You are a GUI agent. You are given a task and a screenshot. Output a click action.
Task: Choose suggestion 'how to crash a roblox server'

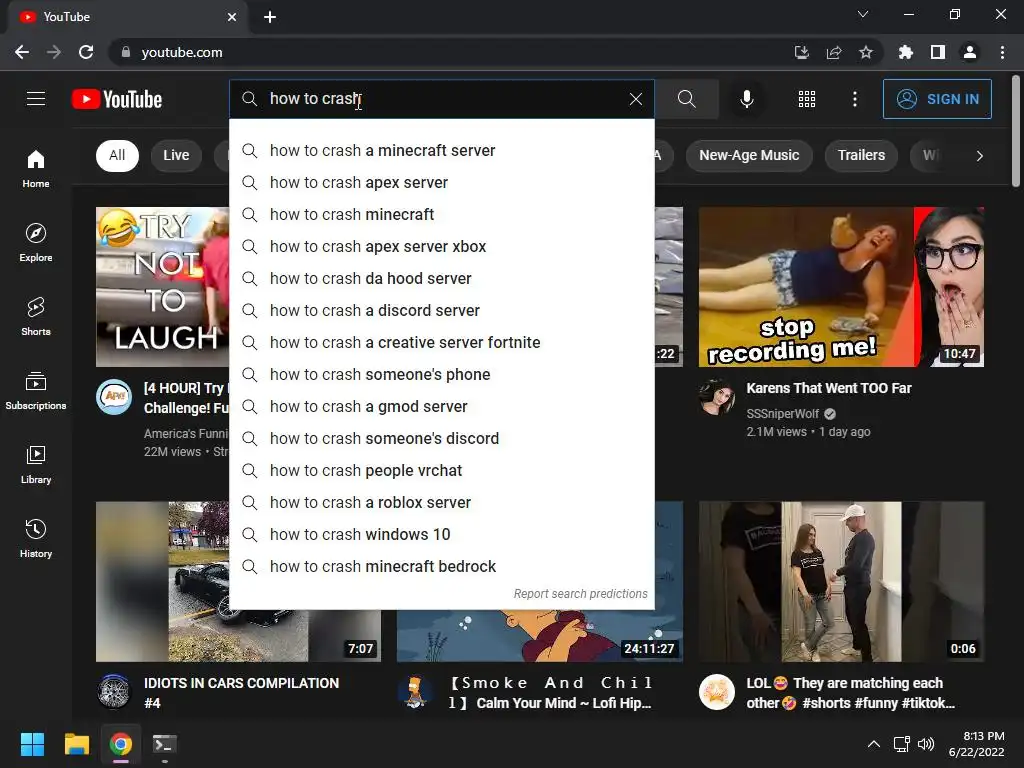[441, 502]
